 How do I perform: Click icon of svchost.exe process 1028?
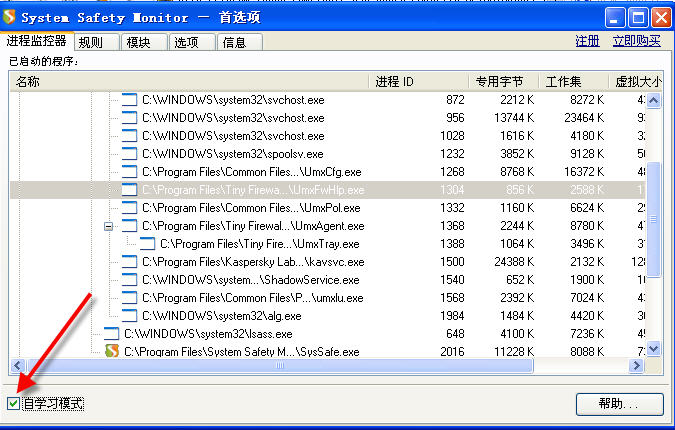[129, 136]
